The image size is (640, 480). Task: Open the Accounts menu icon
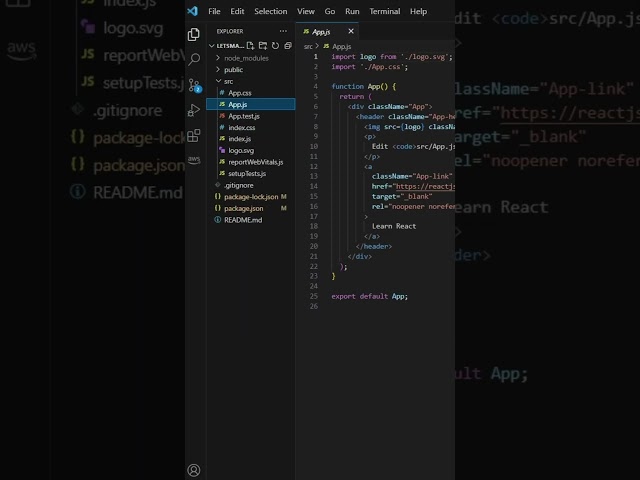point(193,470)
